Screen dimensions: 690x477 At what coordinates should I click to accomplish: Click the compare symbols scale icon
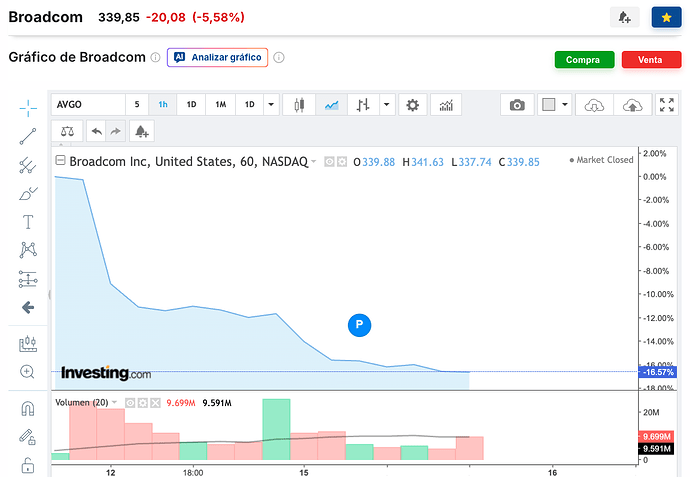[67, 130]
